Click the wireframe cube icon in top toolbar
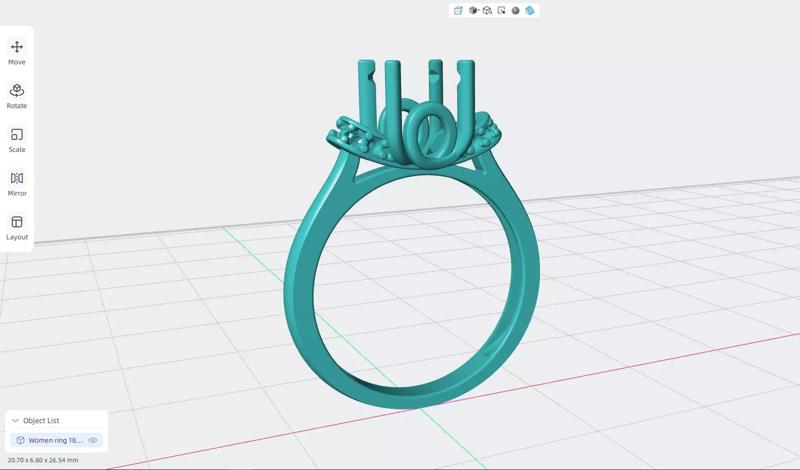The width and height of the screenshot is (800, 470). pos(487,10)
